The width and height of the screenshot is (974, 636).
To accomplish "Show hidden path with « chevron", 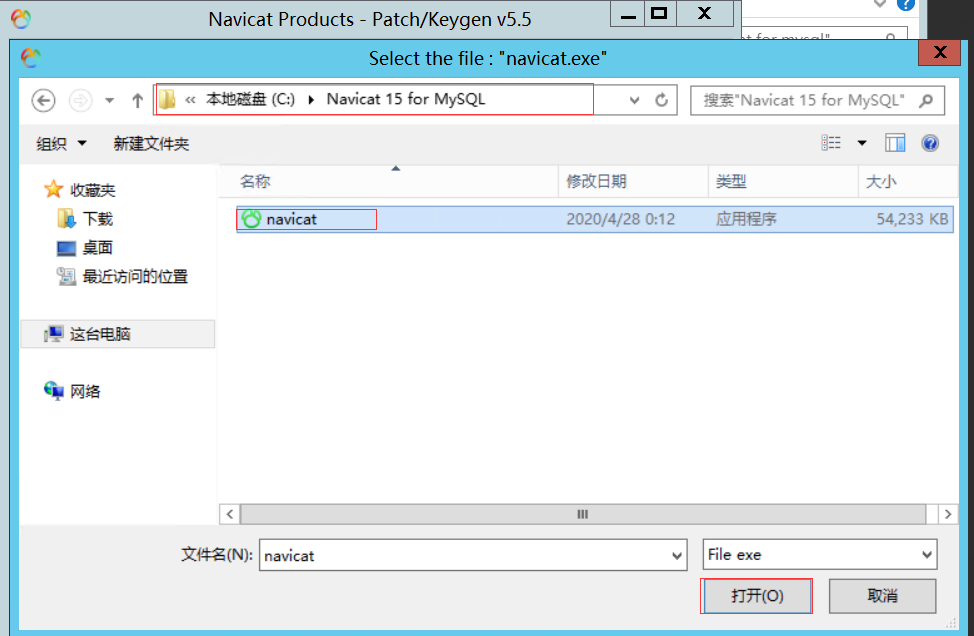I will [x=190, y=99].
